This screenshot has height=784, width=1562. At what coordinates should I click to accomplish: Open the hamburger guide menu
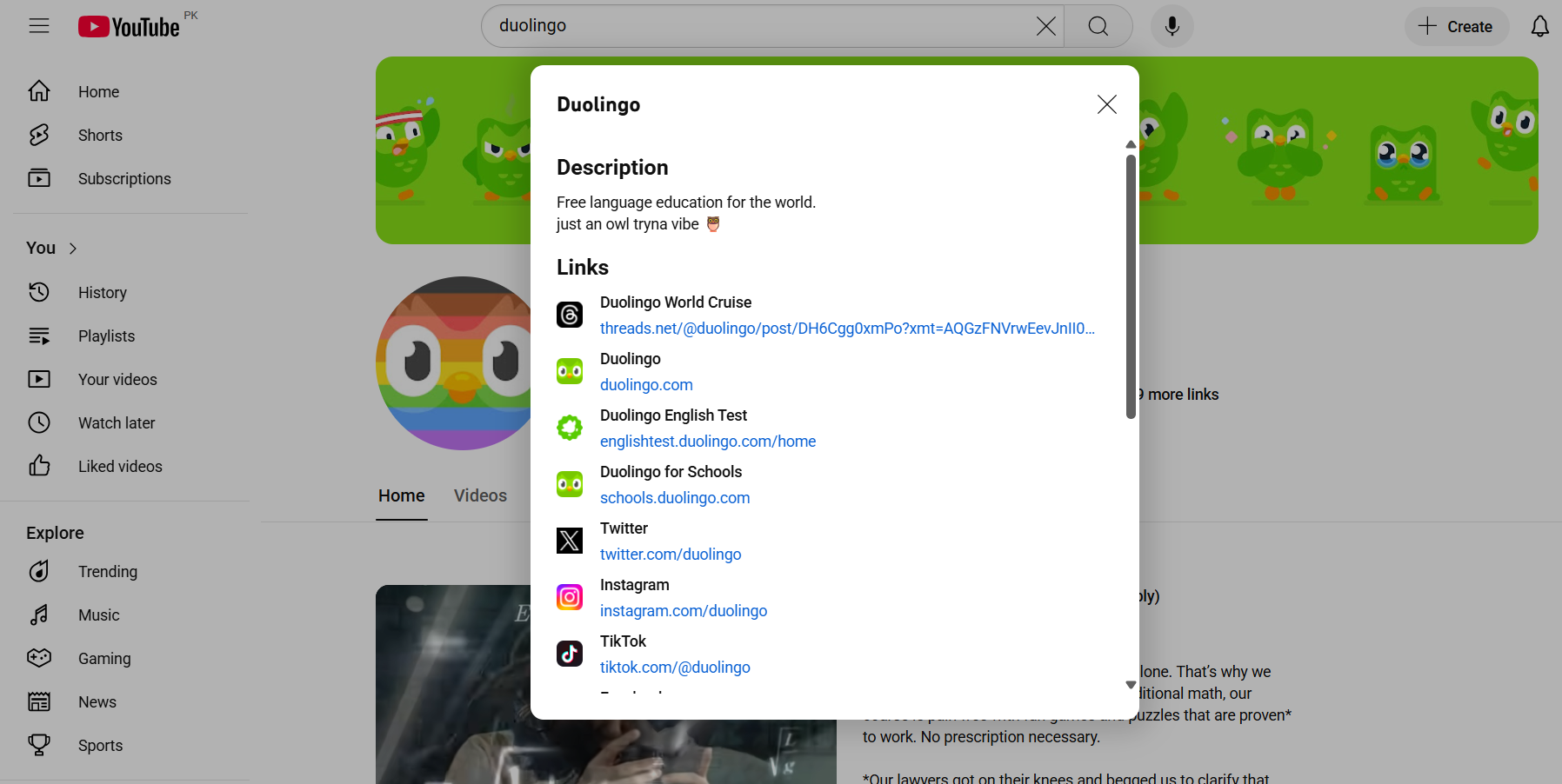point(39,26)
